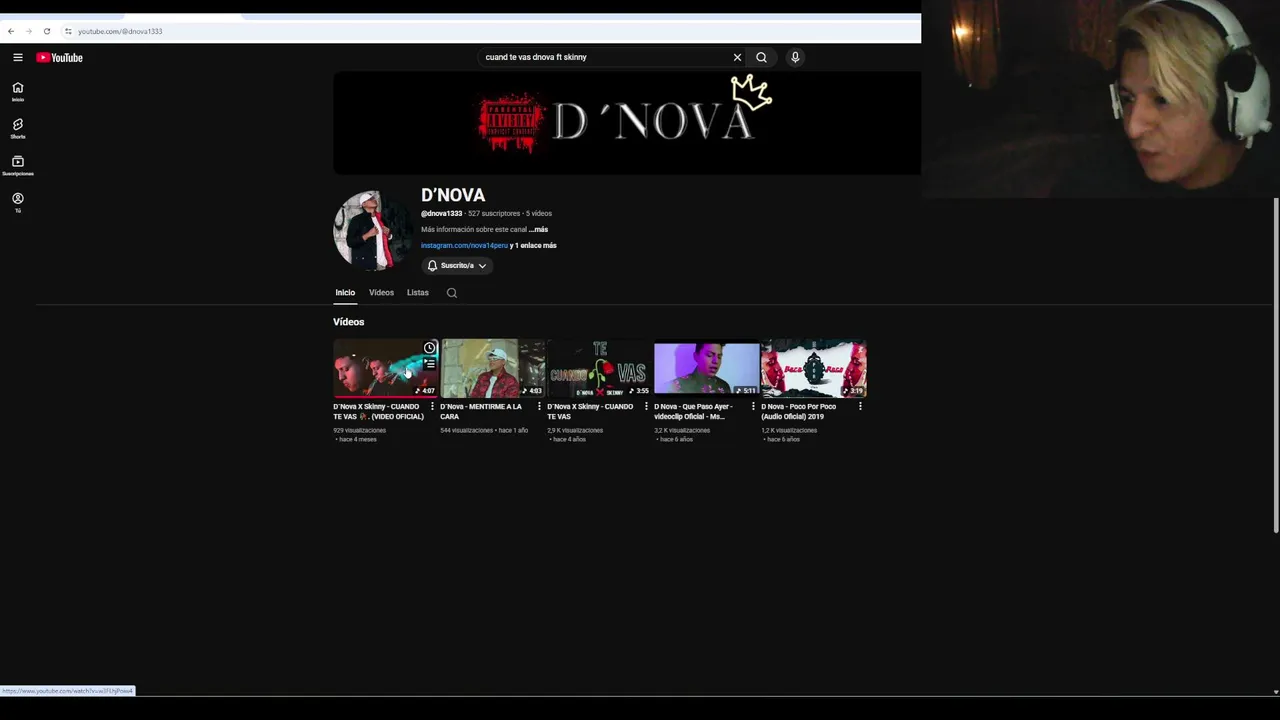Screen dimensions: 1280x720
Task: Open Suscripciones in the sidebar
Action: 18,166
